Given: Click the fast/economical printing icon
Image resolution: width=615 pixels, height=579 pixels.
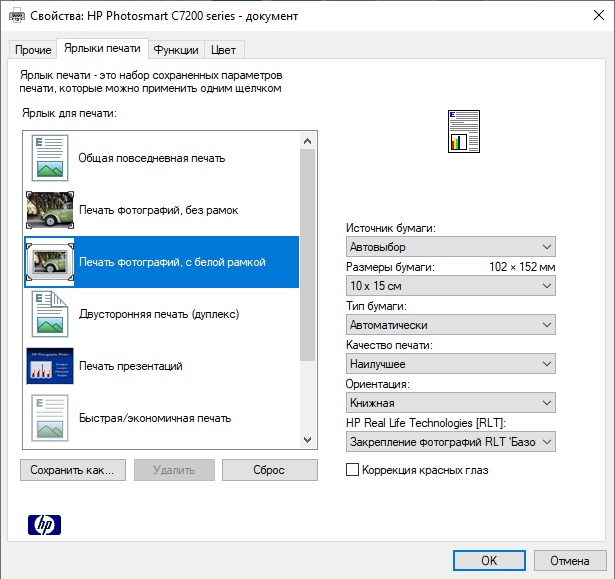Looking at the screenshot, I should click(50, 418).
